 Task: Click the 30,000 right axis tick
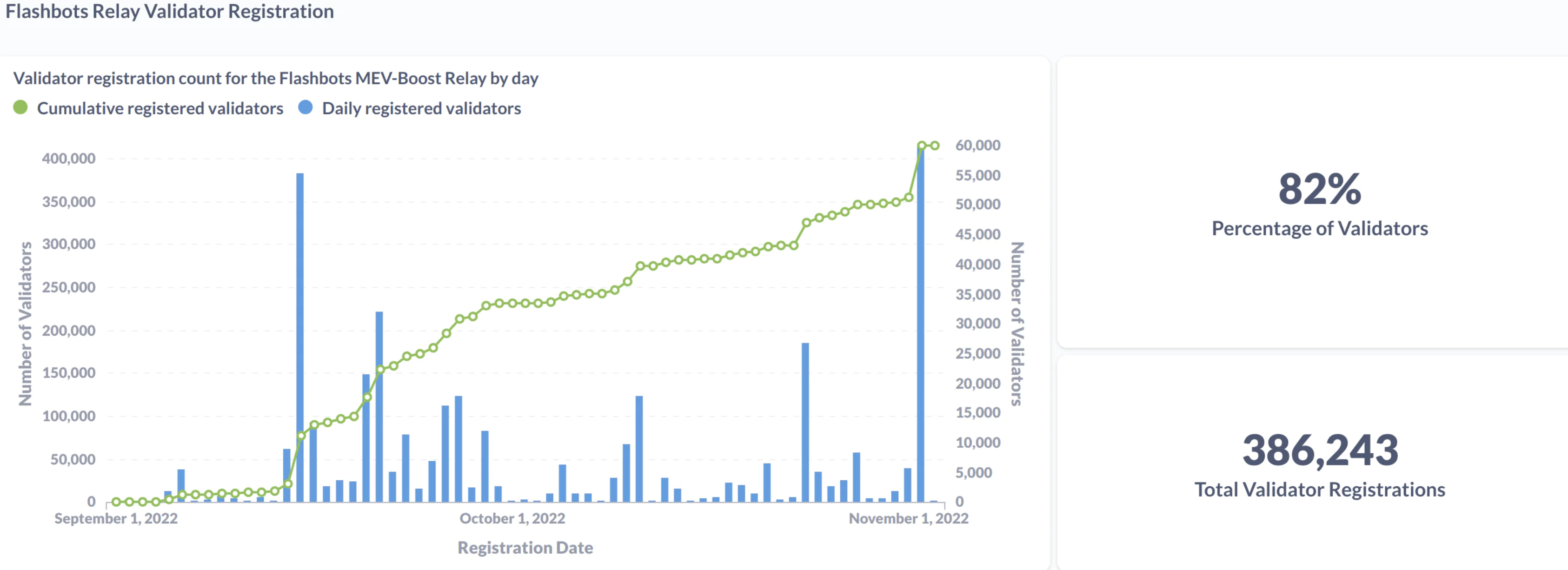978,324
